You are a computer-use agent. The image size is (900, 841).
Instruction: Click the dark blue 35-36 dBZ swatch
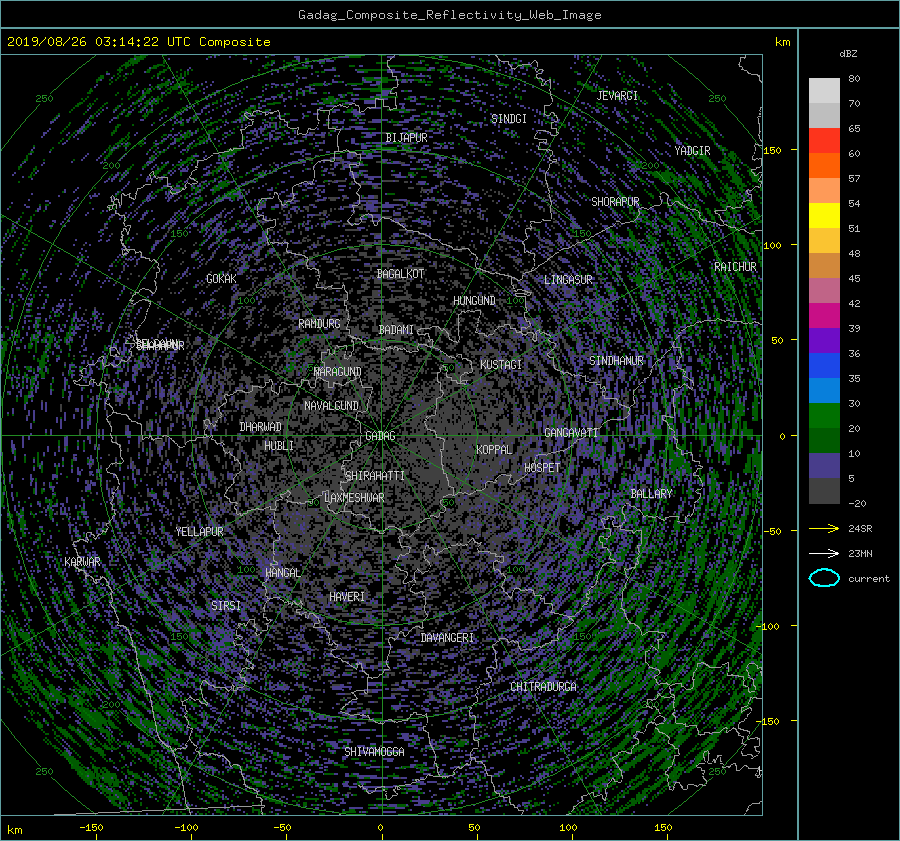(x=824, y=366)
